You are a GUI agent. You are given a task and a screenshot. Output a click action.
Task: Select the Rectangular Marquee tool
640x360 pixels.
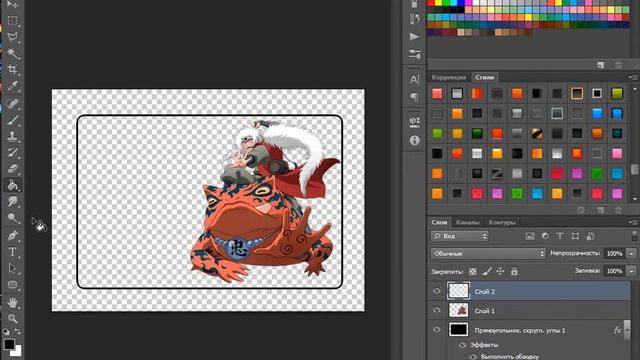click(12, 20)
